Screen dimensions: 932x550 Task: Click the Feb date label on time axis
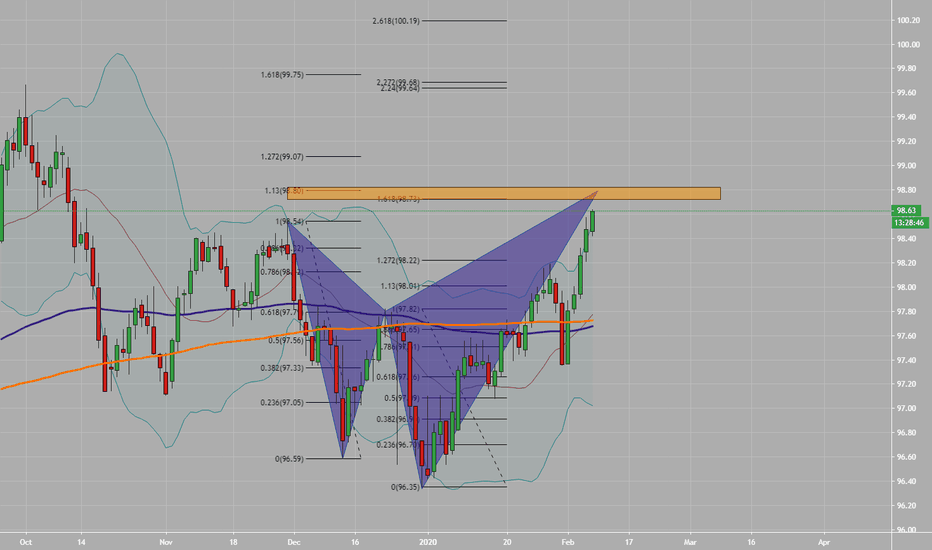point(568,542)
